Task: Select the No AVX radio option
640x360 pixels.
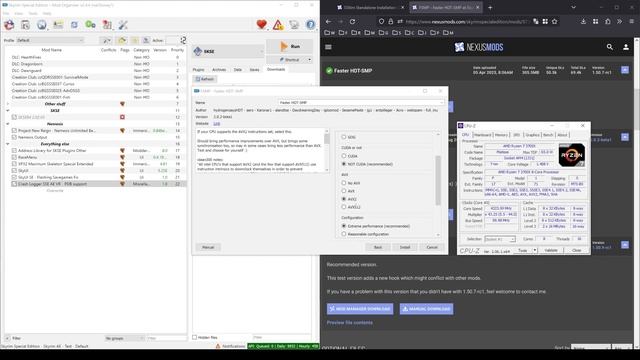Action: point(344,183)
